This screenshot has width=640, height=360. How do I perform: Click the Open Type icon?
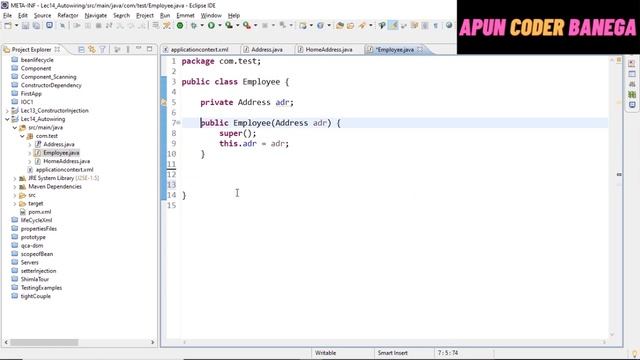(x=340, y=25)
